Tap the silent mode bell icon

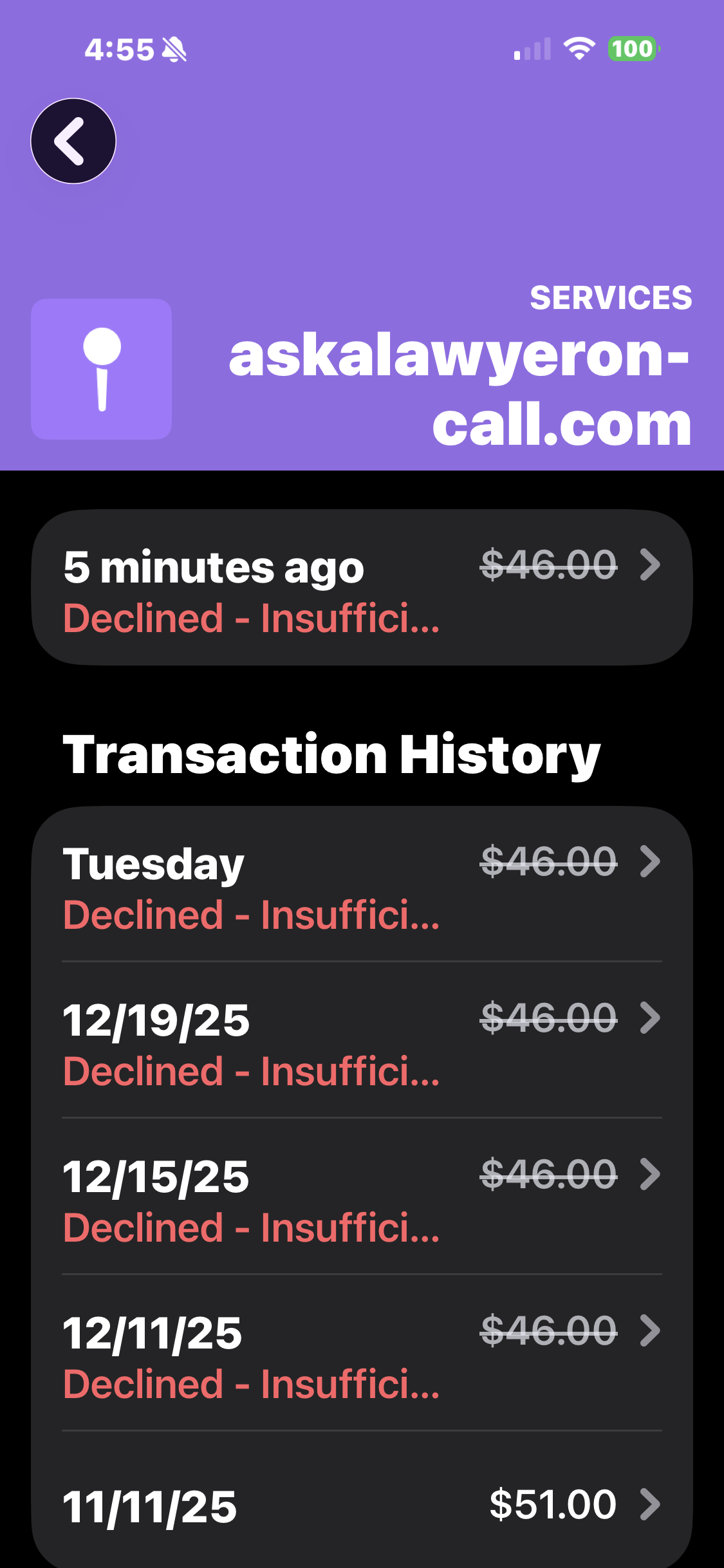[174, 50]
